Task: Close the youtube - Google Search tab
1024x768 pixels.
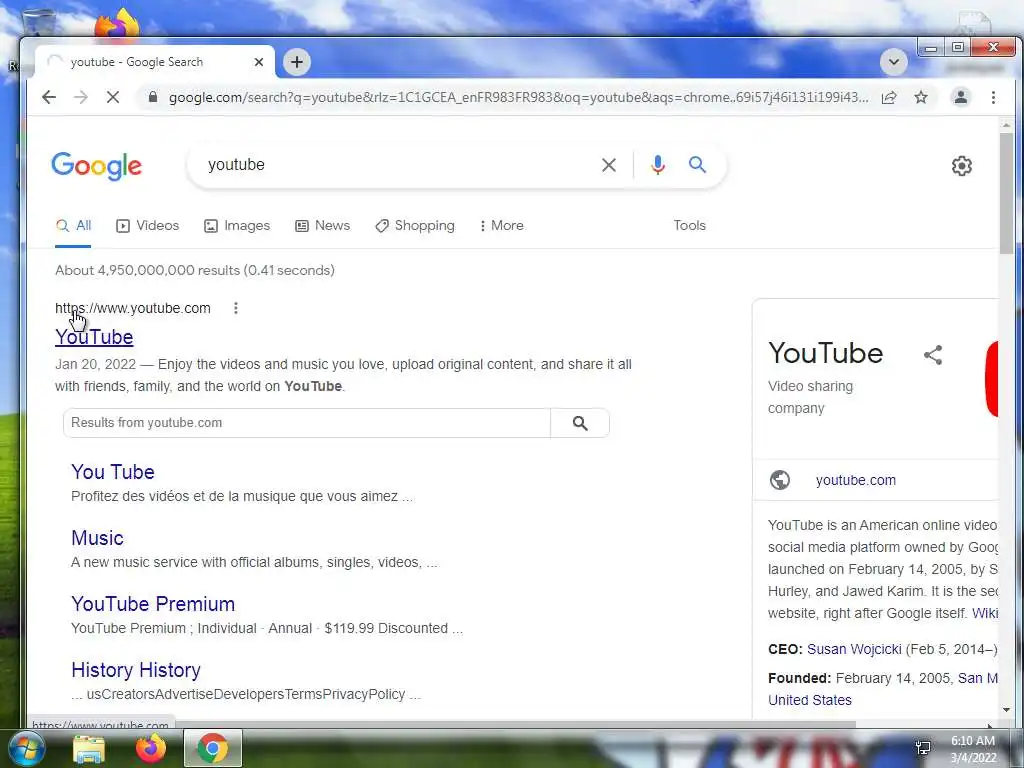Action: [259, 62]
